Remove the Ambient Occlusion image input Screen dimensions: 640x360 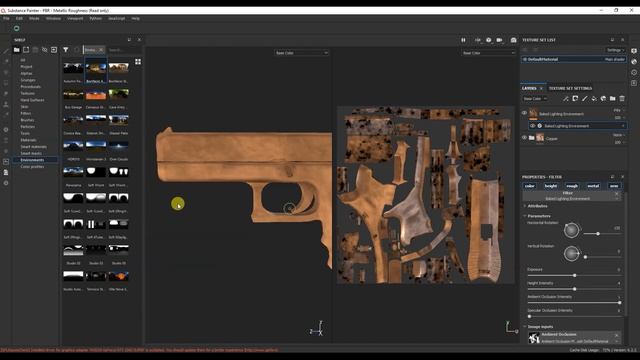[617, 335]
